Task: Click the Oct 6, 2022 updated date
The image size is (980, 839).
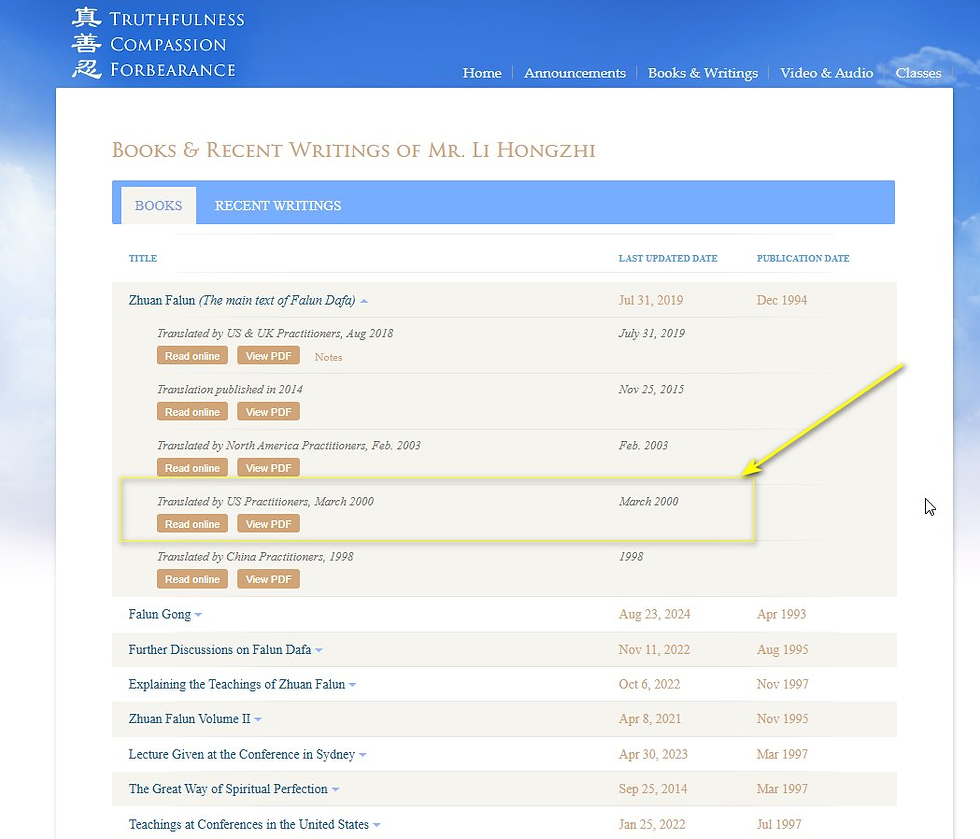Action: click(x=649, y=684)
